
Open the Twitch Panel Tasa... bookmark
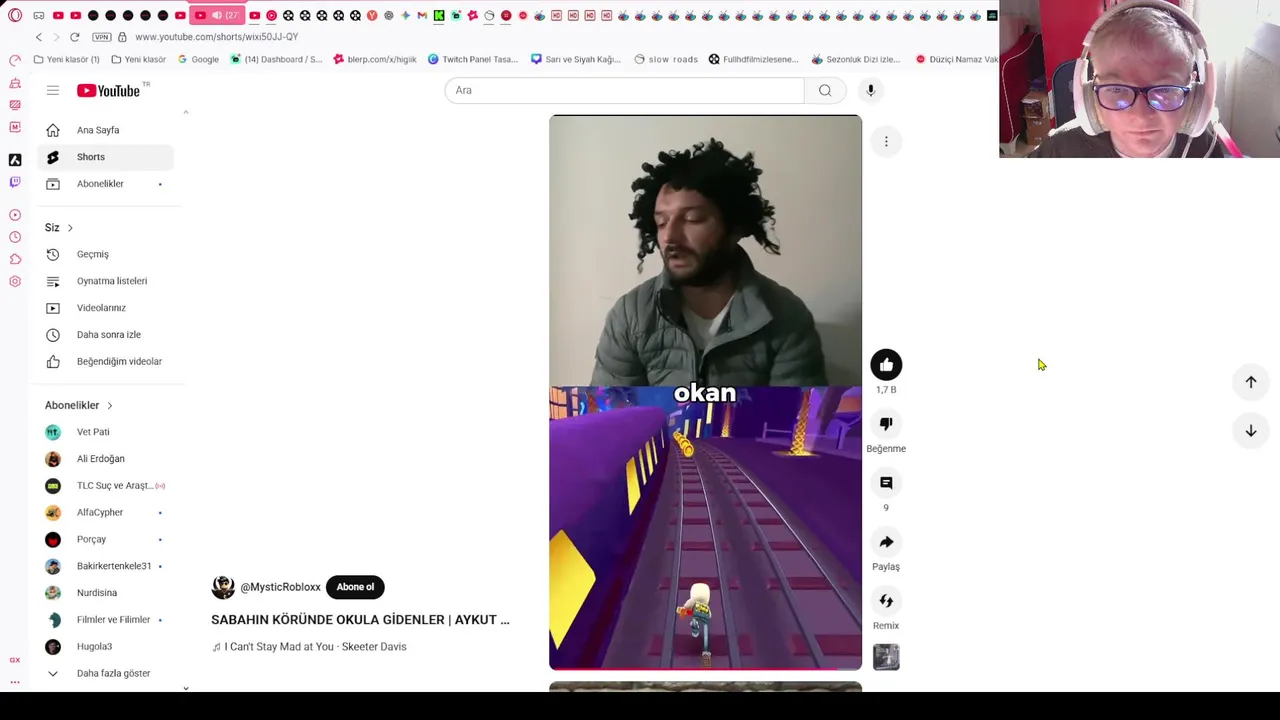point(473,59)
